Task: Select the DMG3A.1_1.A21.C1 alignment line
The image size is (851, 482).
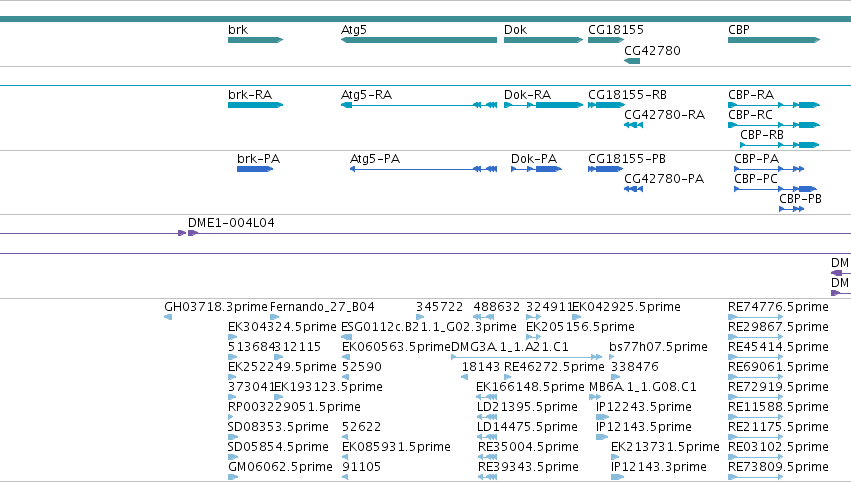Action: pyautogui.click(x=526, y=357)
